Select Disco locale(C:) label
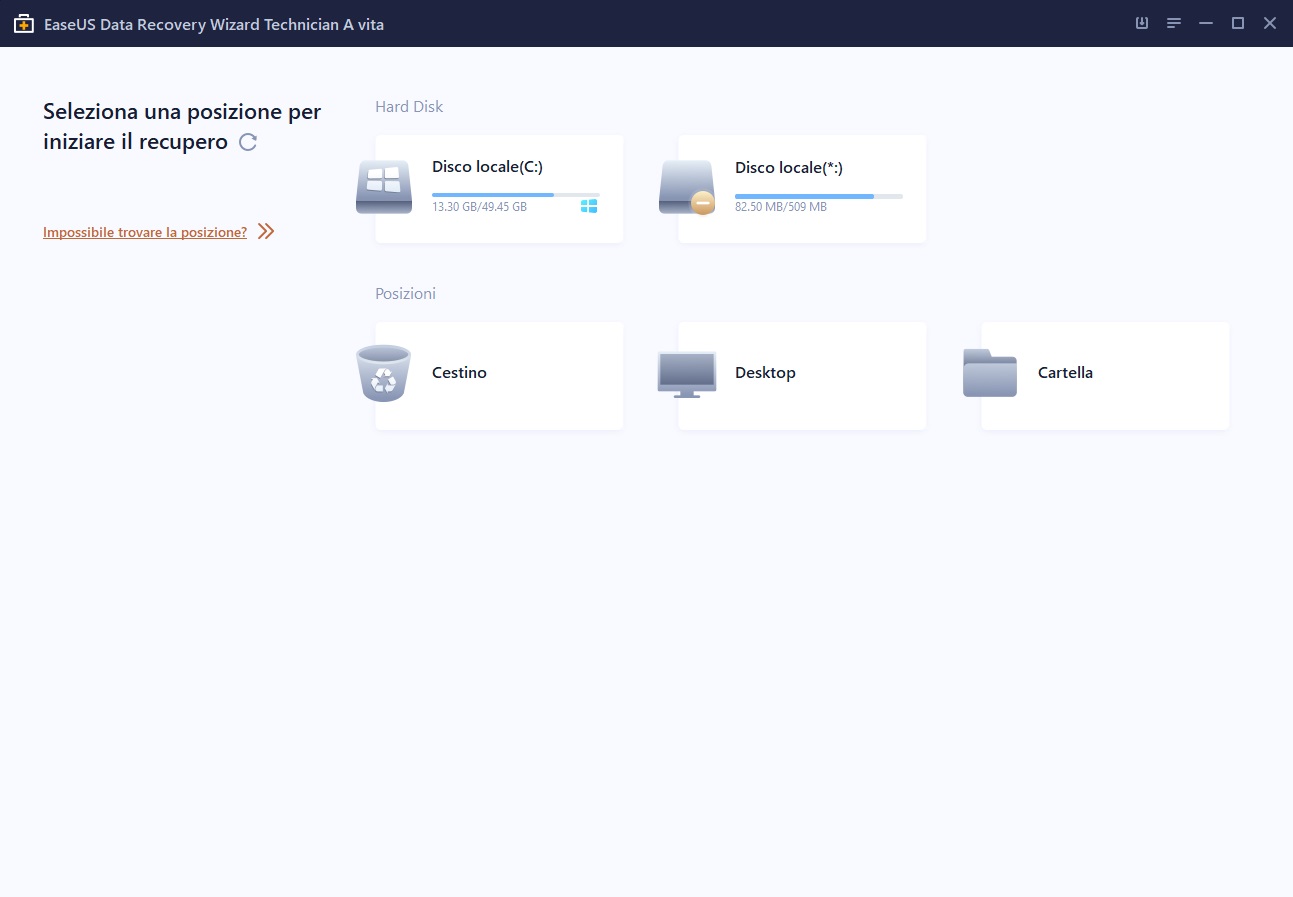 tap(487, 168)
